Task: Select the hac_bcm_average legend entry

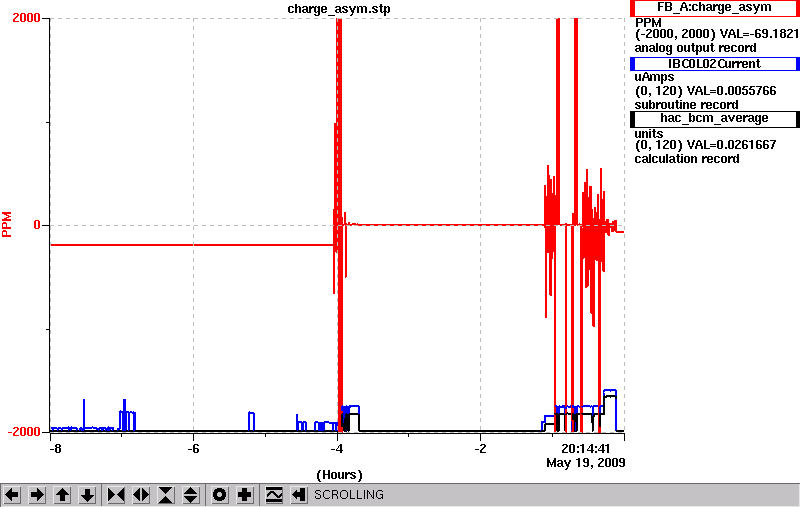Action: (x=714, y=118)
